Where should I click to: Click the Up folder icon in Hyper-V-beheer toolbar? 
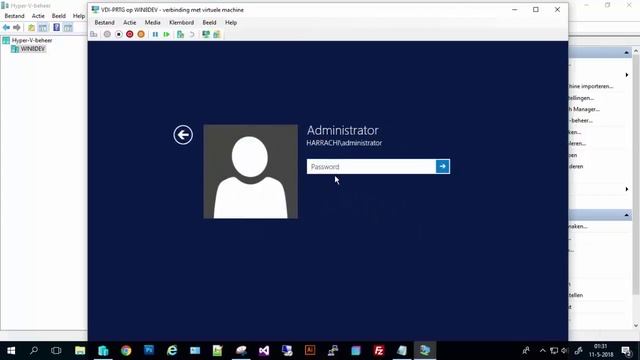[x=31, y=27]
